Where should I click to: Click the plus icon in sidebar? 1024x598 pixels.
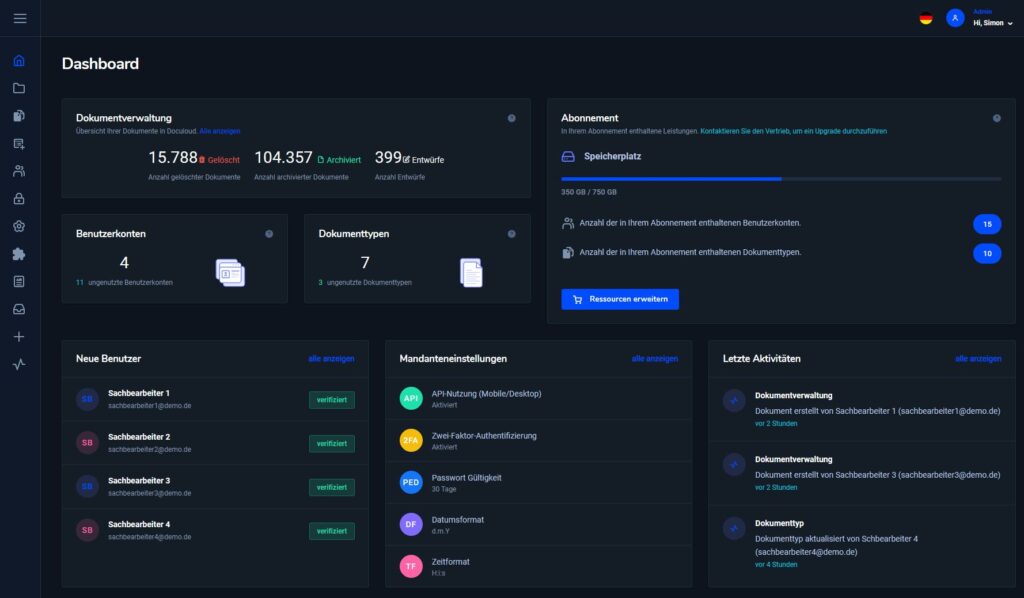(x=19, y=337)
